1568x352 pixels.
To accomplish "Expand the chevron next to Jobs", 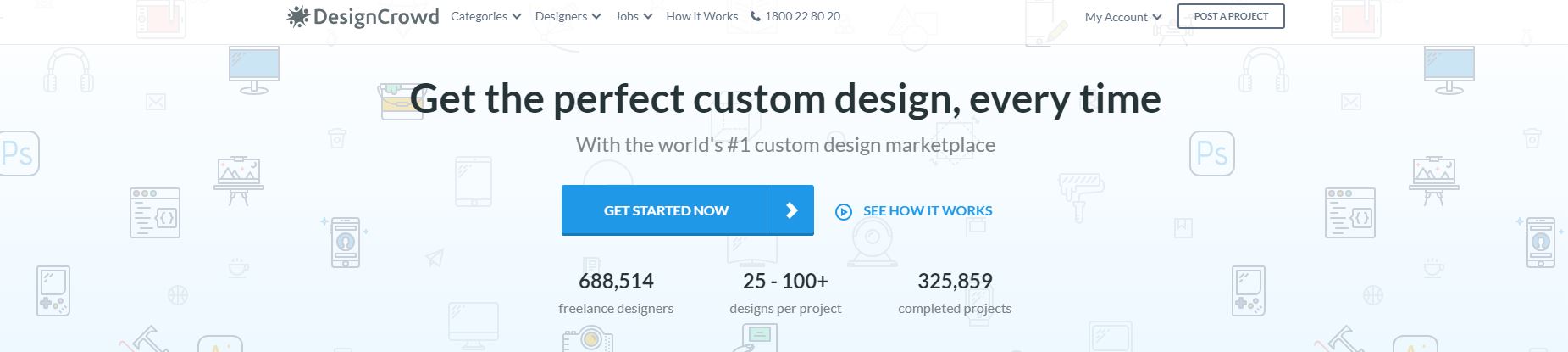I will click(648, 16).
